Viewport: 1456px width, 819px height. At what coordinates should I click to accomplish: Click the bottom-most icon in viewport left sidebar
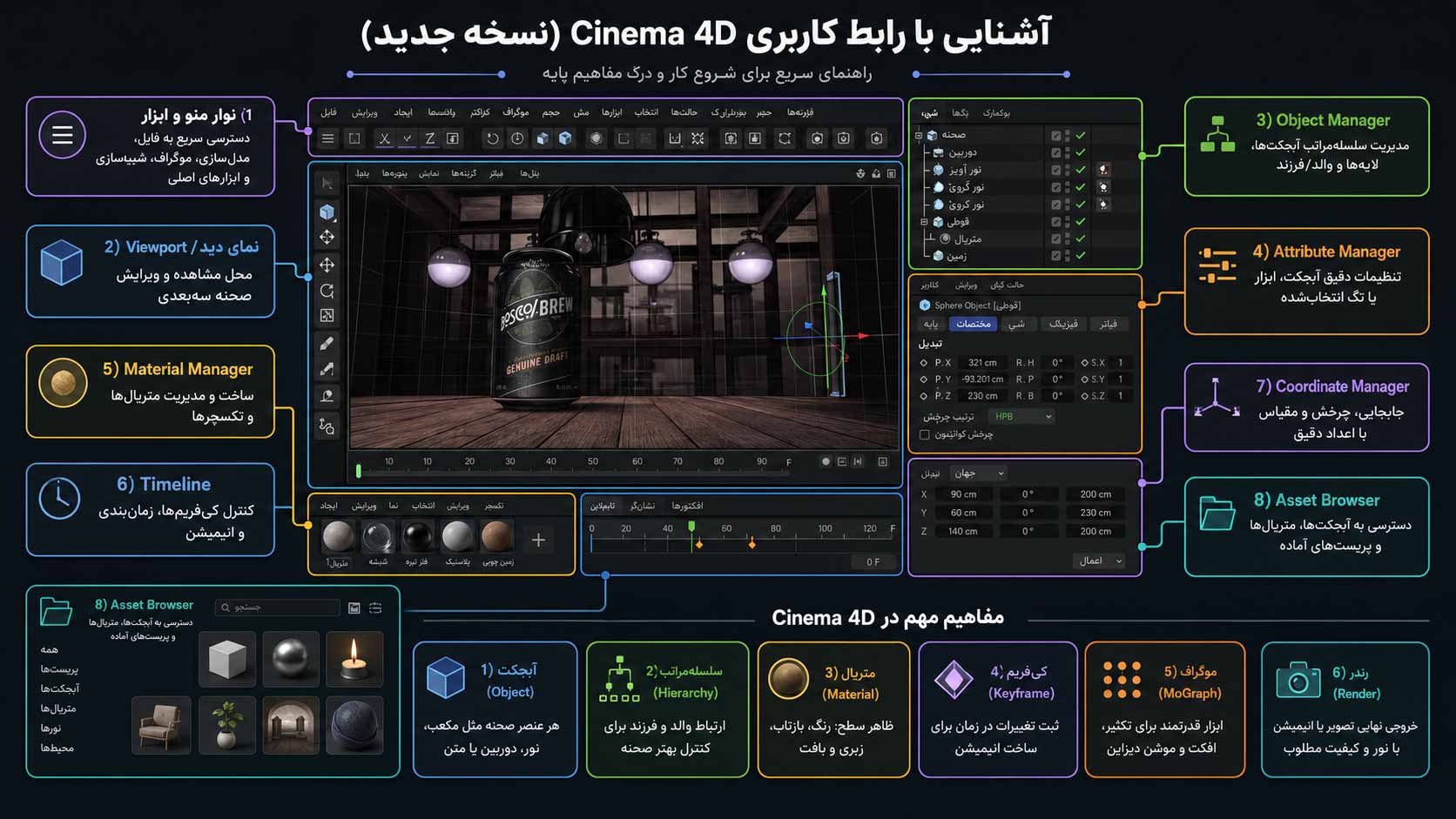[x=327, y=426]
